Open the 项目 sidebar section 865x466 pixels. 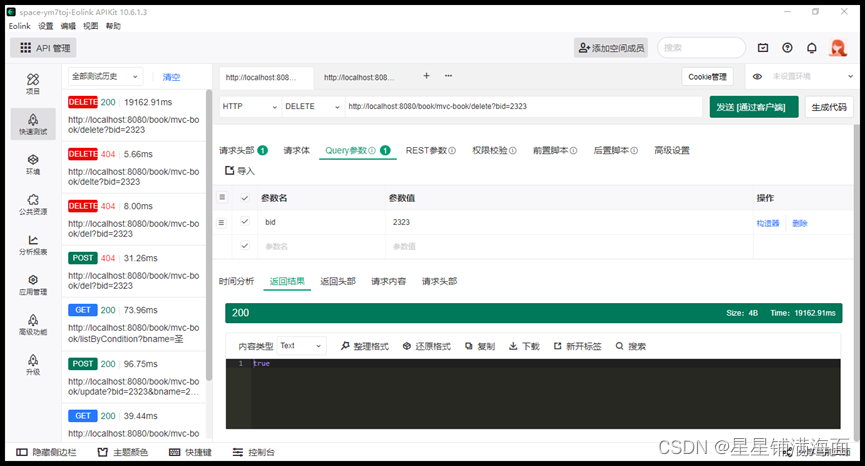[x=33, y=84]
